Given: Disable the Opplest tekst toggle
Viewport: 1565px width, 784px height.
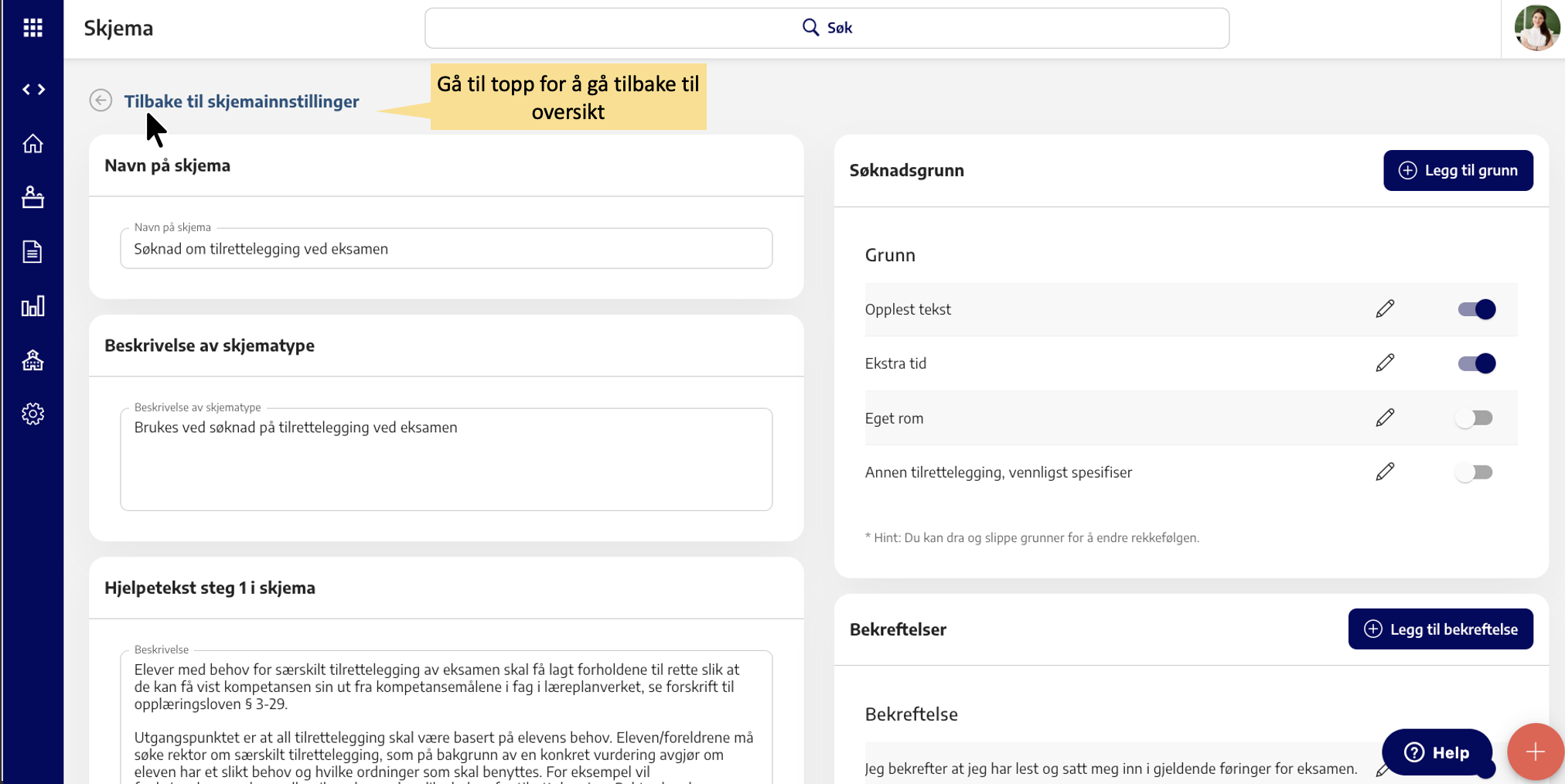Looking at the screenshot, I should coord(1476,309).
